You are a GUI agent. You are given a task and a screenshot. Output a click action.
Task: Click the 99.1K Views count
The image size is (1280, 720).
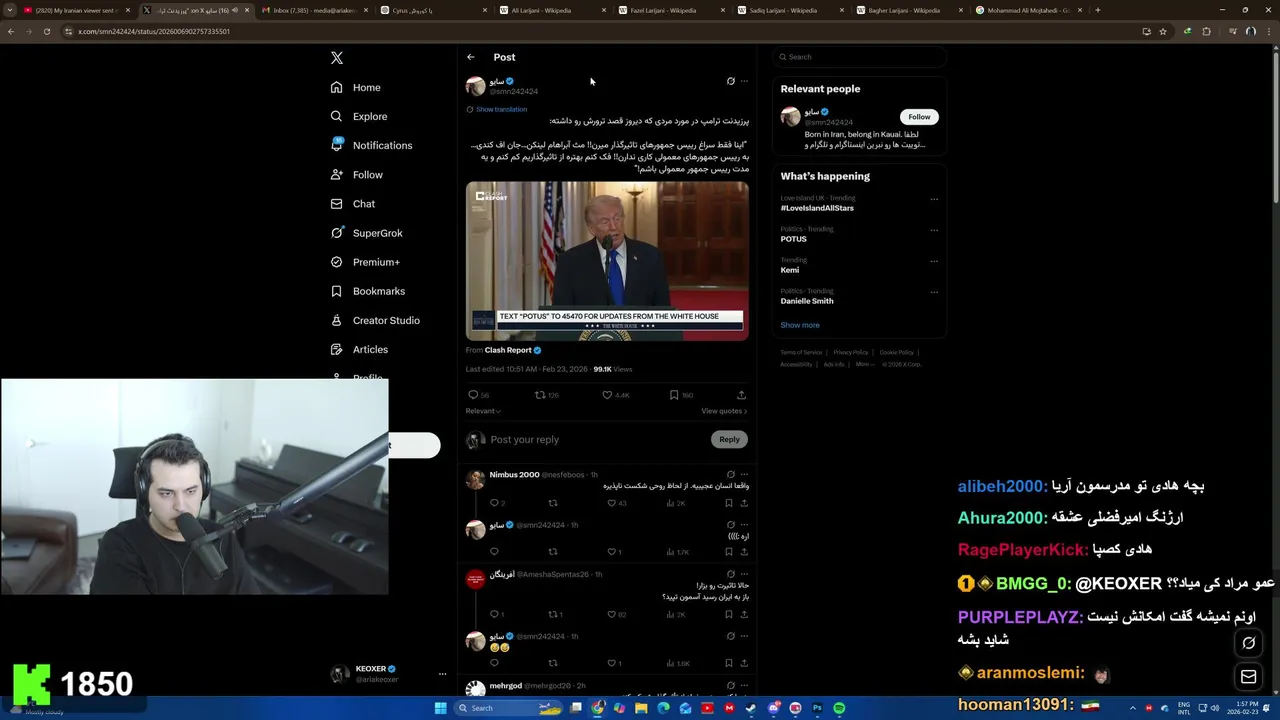pos(612,369)
